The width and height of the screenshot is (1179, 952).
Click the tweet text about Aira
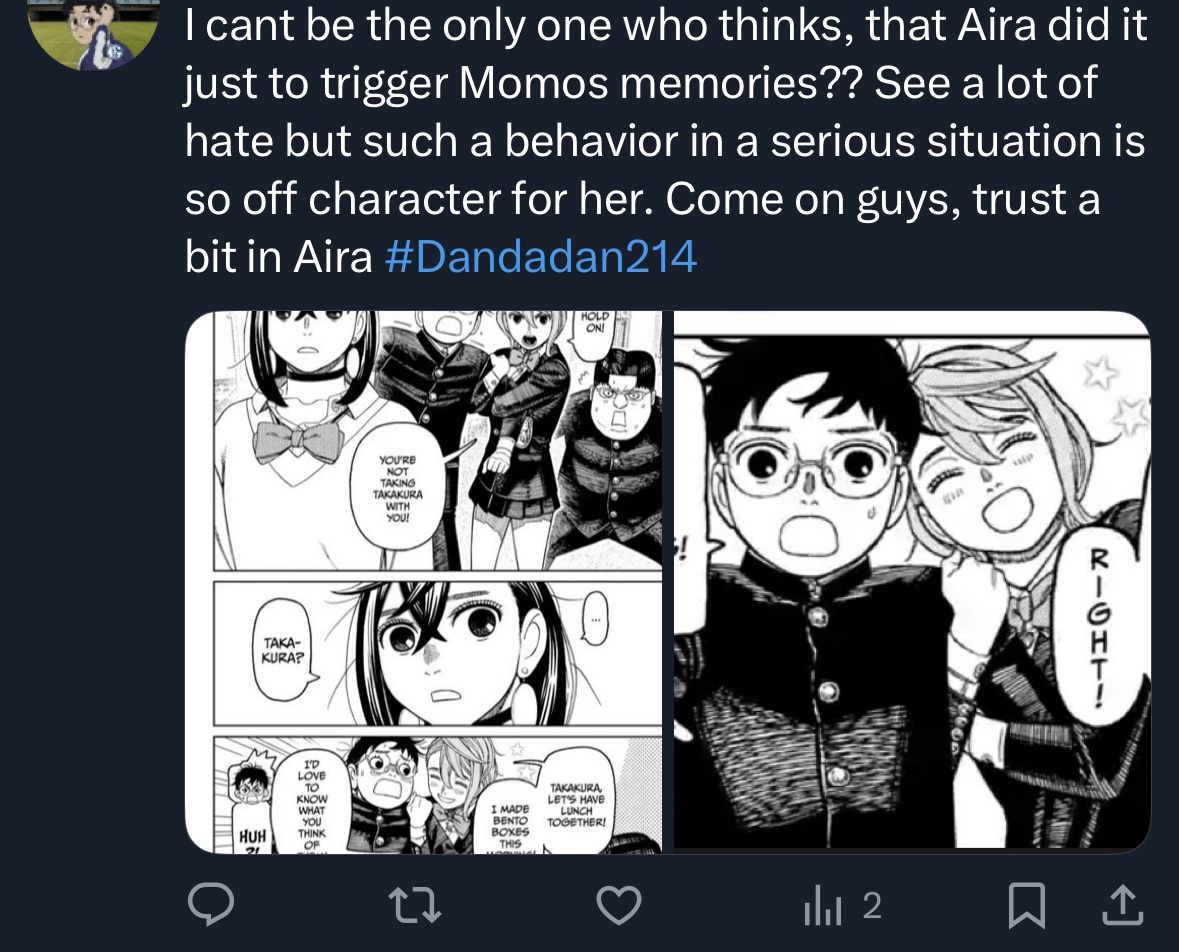(666, 140)
